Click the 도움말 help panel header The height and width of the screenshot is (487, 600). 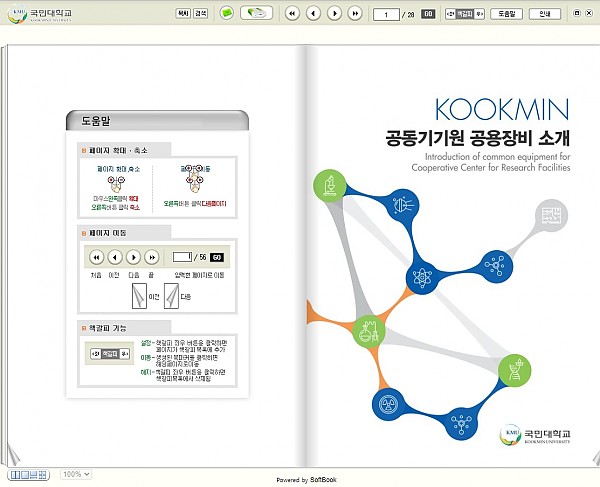point(157,121)
